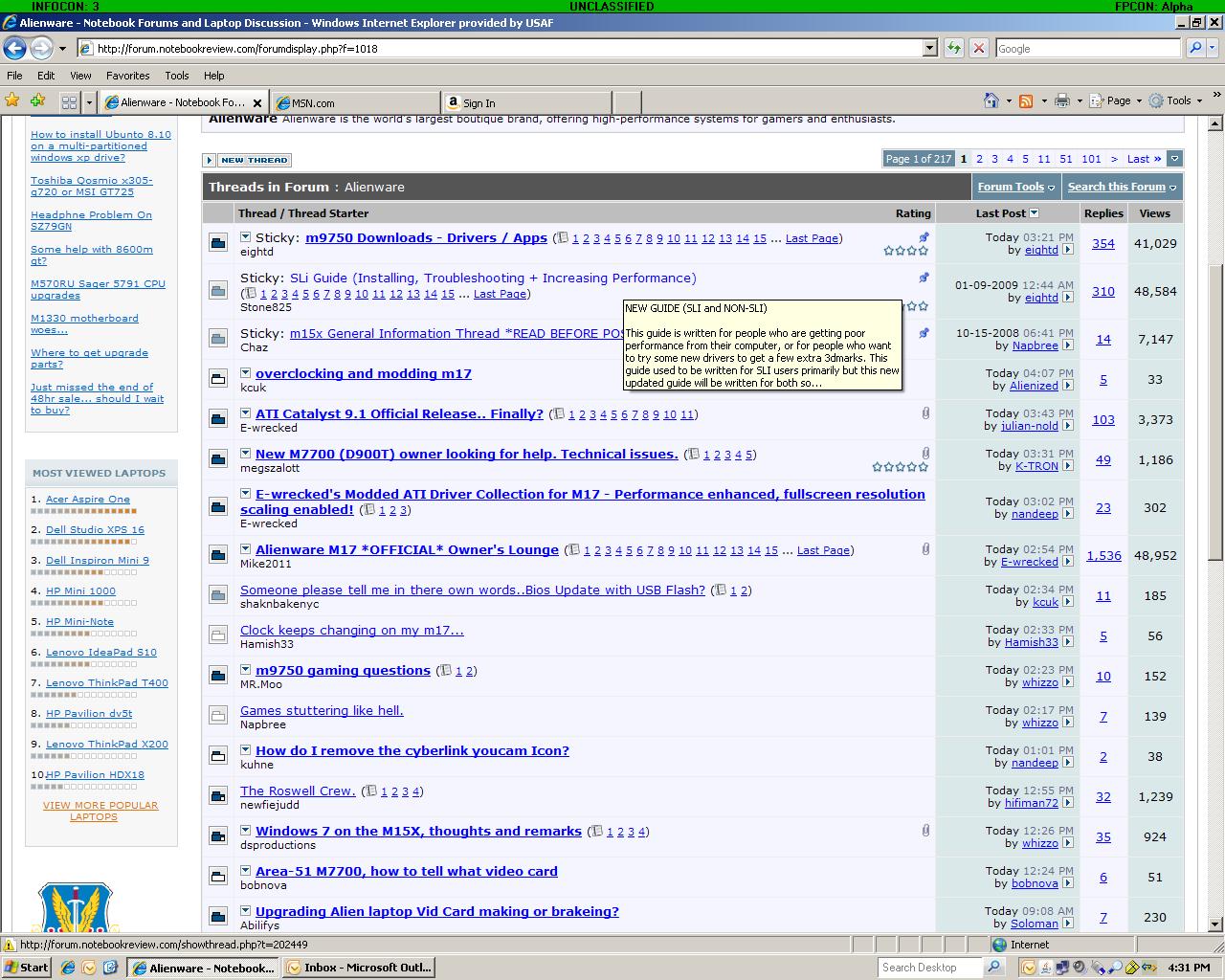Open the Edit menu
1225x980 pixels.
pyautogui.click(x=46, y=76)
